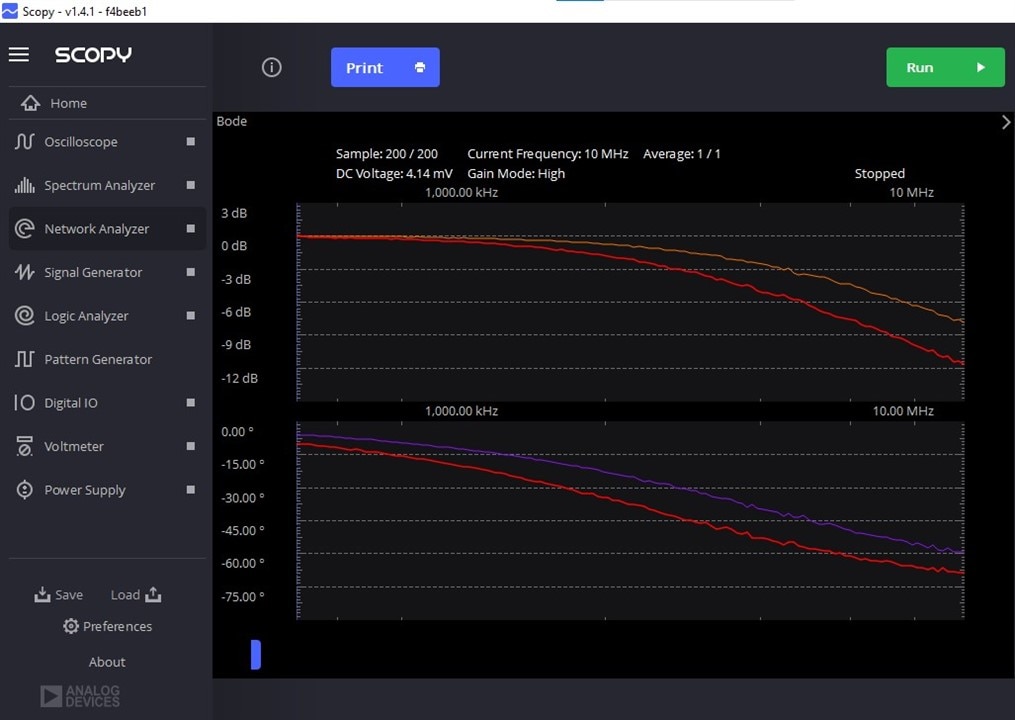
Task: Click the hamburger menu icon
Action: (x=19, y=54)
